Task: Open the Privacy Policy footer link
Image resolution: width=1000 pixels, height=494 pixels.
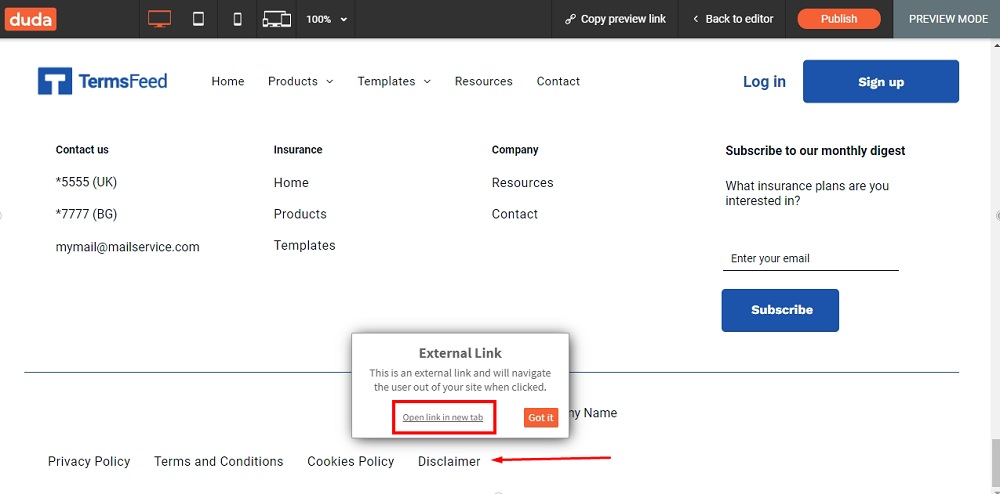Action: pyautogui.click(x=89, y=461)
